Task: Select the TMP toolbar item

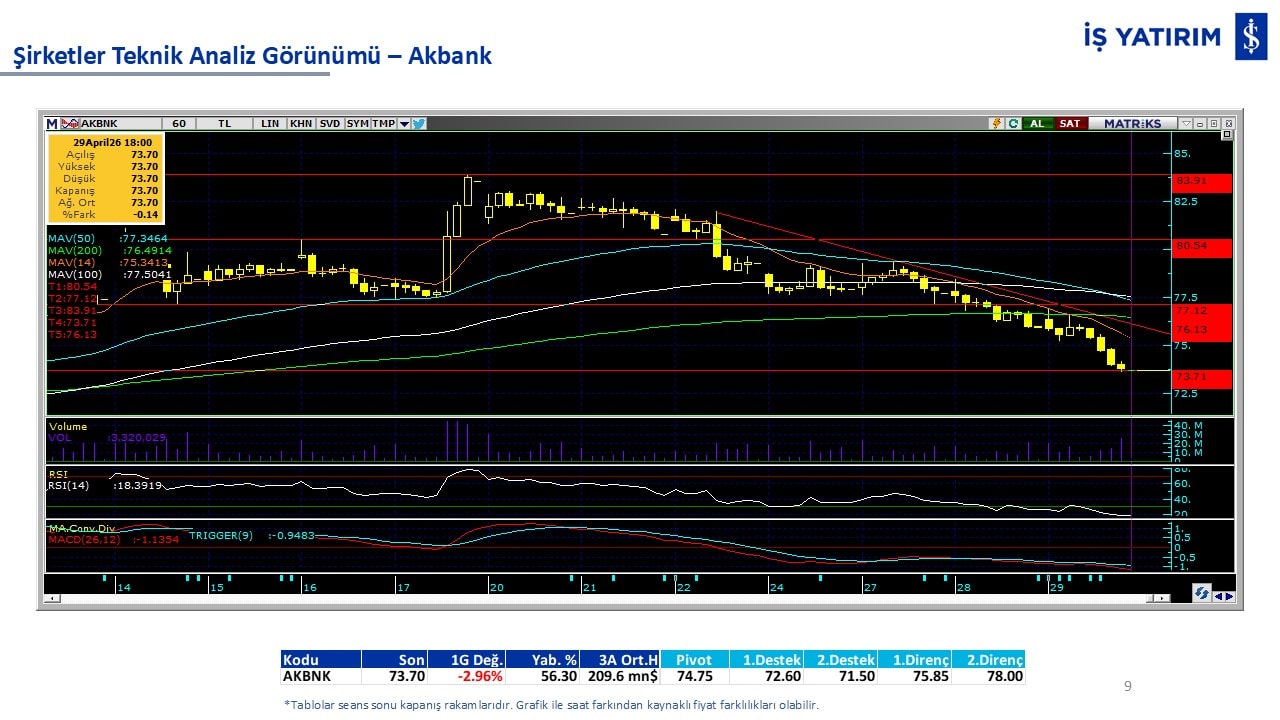Action: 383,124
